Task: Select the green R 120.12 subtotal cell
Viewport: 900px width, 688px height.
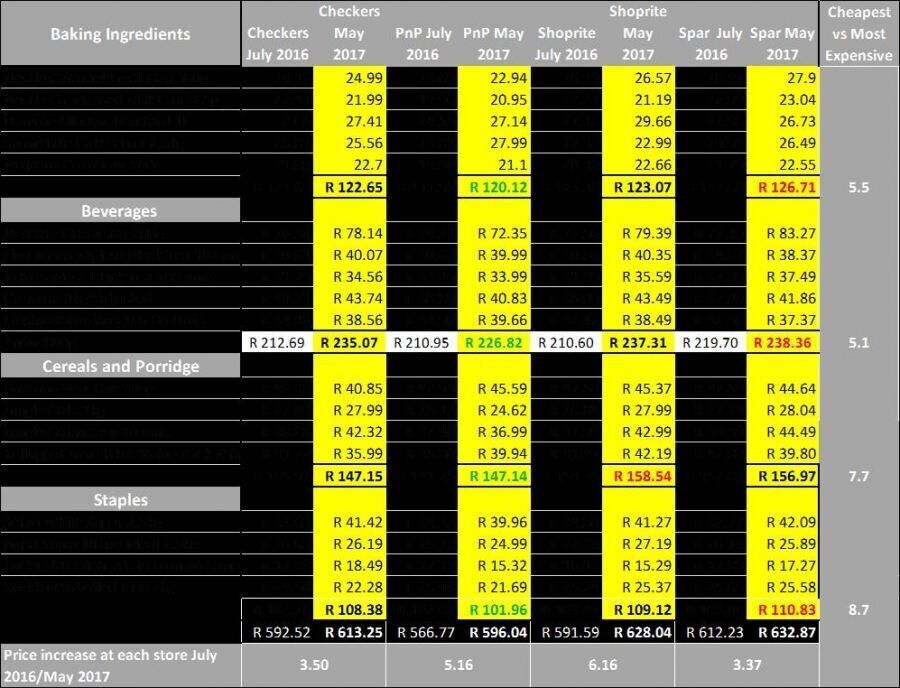Action: pos(494,187)
